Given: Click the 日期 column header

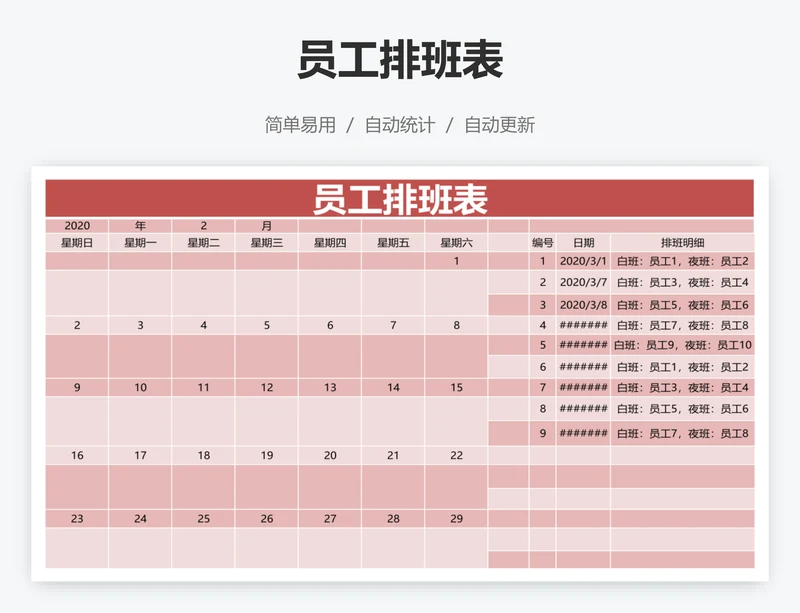Looking at the screenshot, I should (x=583, y=243).
